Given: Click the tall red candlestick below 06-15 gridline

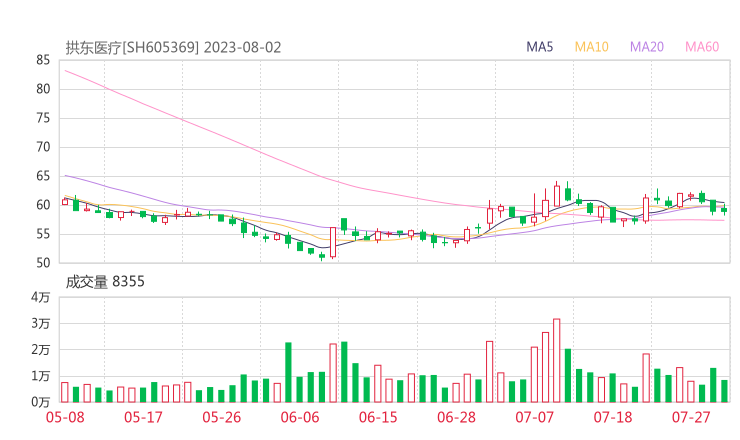Looking at the screenshot, I should pyautogui.click(x=333, y=242).
